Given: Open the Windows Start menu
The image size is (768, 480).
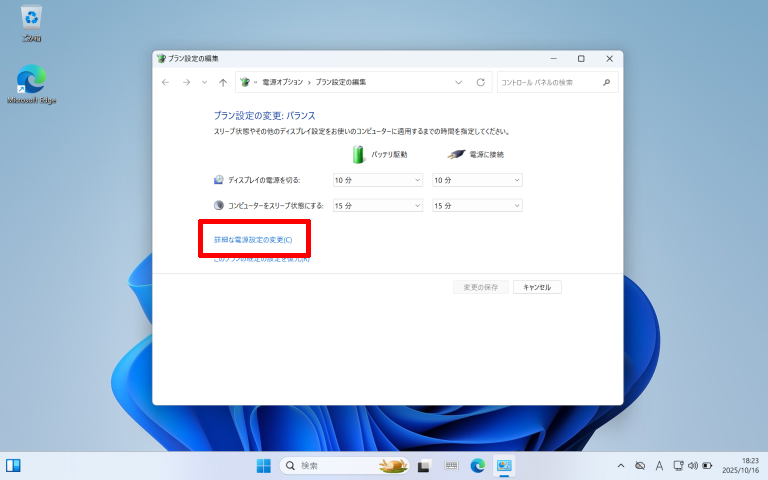Looking at the screenshot, I should click(x=264, y=466).
